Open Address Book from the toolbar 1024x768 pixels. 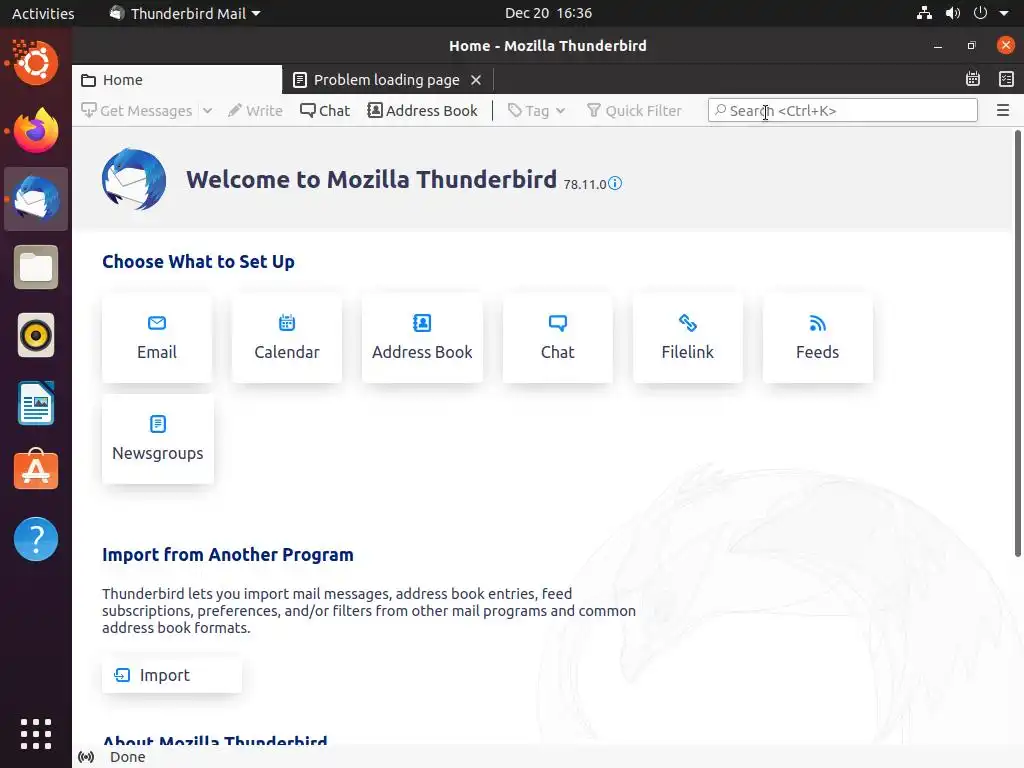pos(423,111)
